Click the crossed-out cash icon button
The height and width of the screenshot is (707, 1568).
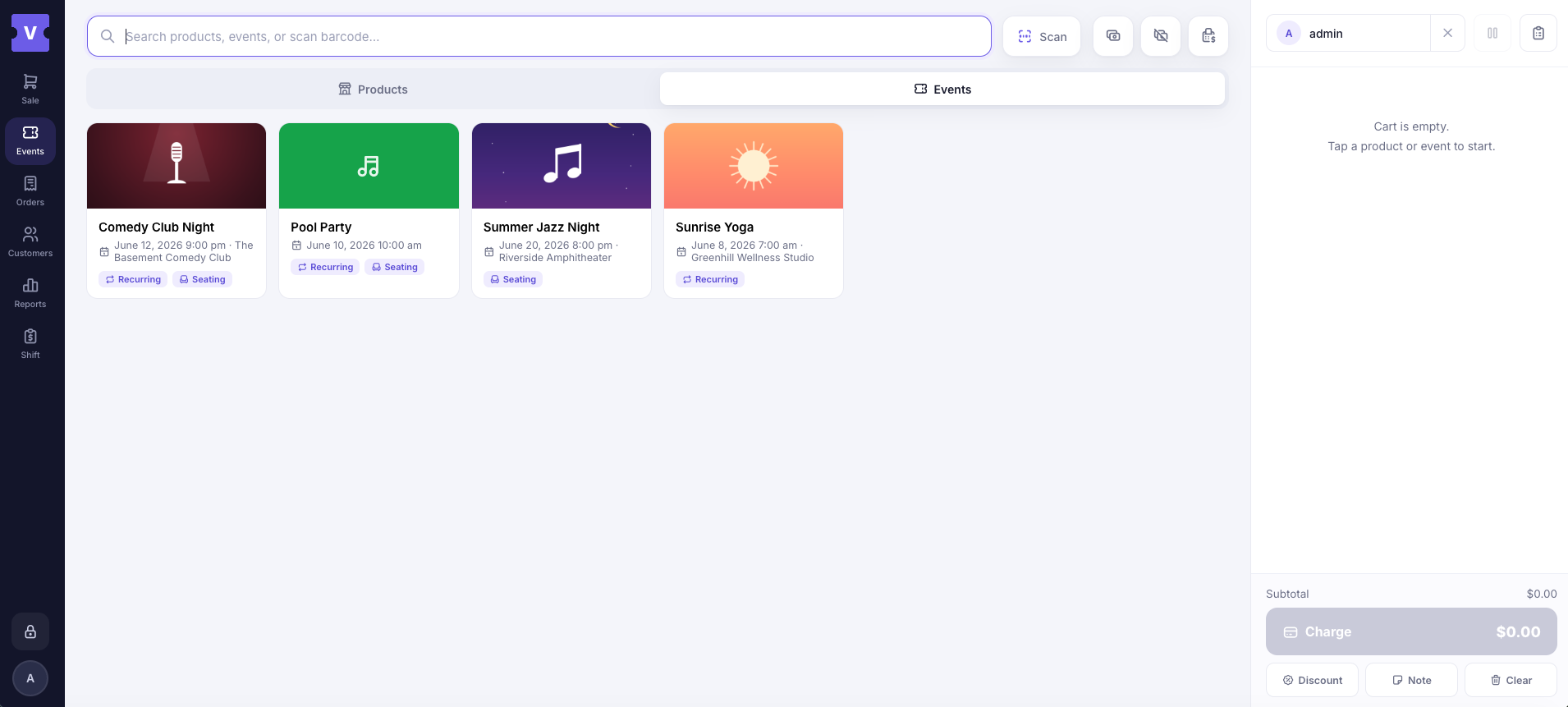pos(1161,36)
